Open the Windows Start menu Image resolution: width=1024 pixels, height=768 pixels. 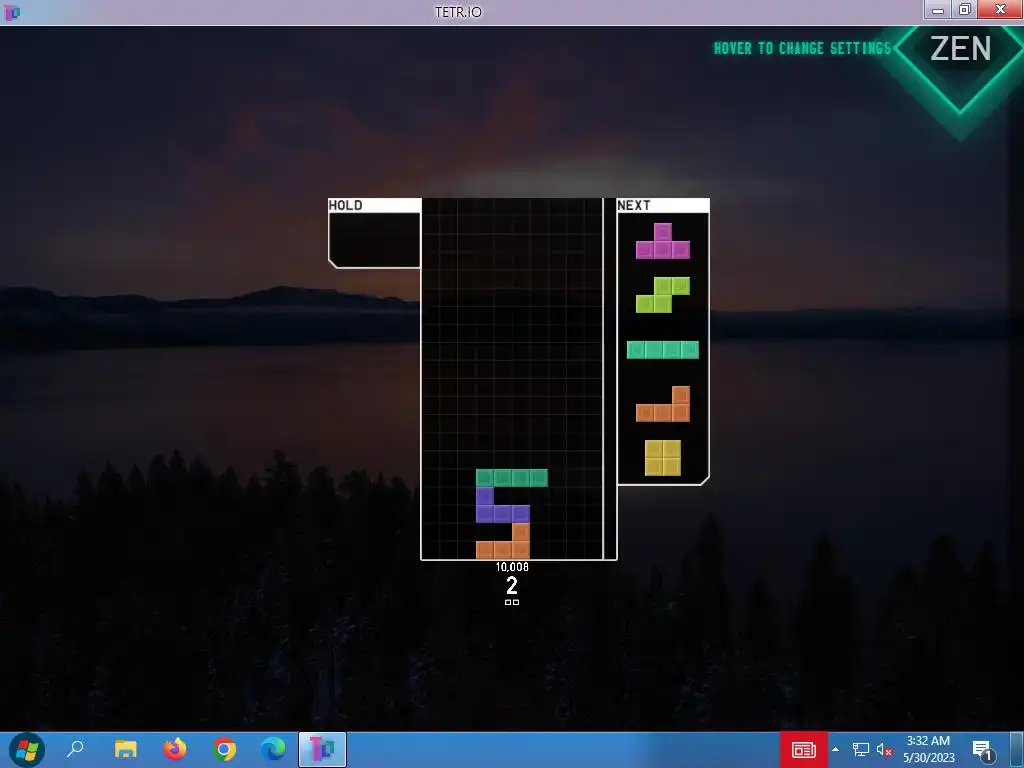coord(27,749)
